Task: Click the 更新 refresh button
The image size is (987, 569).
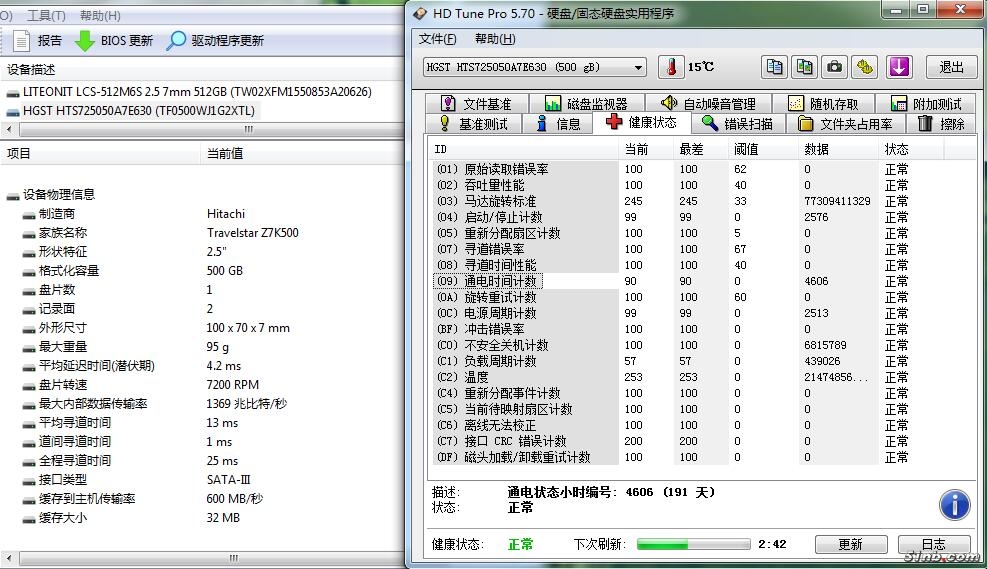Action: pyautogui.click(x=851, y=544)
